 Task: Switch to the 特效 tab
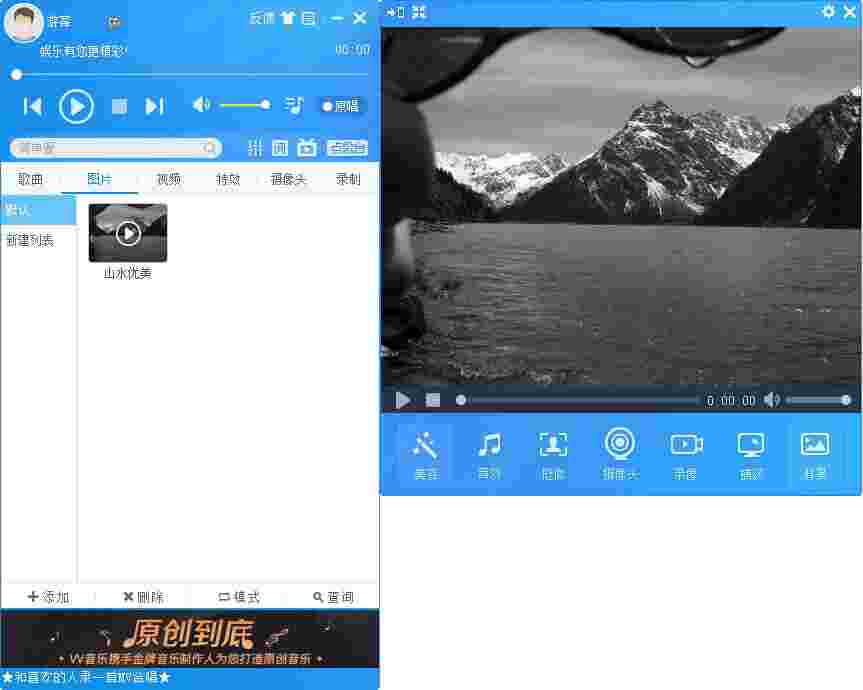click(x=228, y=180)
